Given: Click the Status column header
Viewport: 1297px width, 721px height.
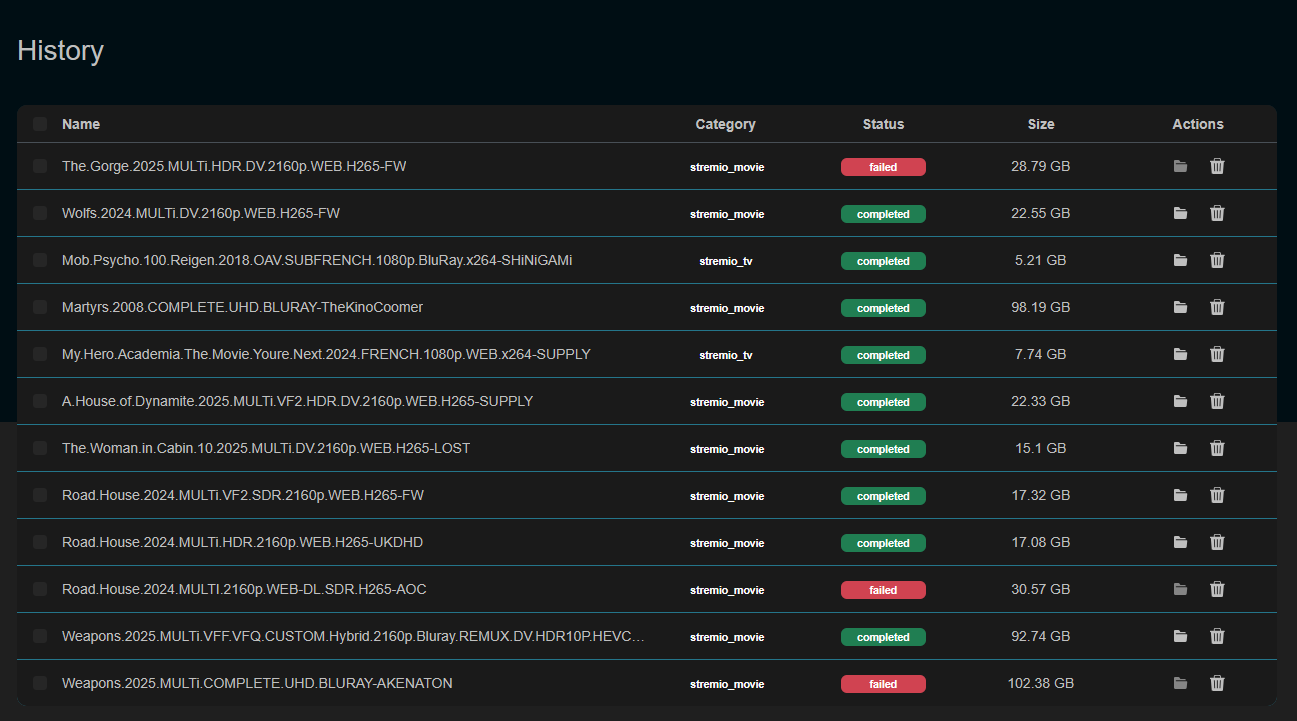Looking at the screenshot, I should click(883, 124).
